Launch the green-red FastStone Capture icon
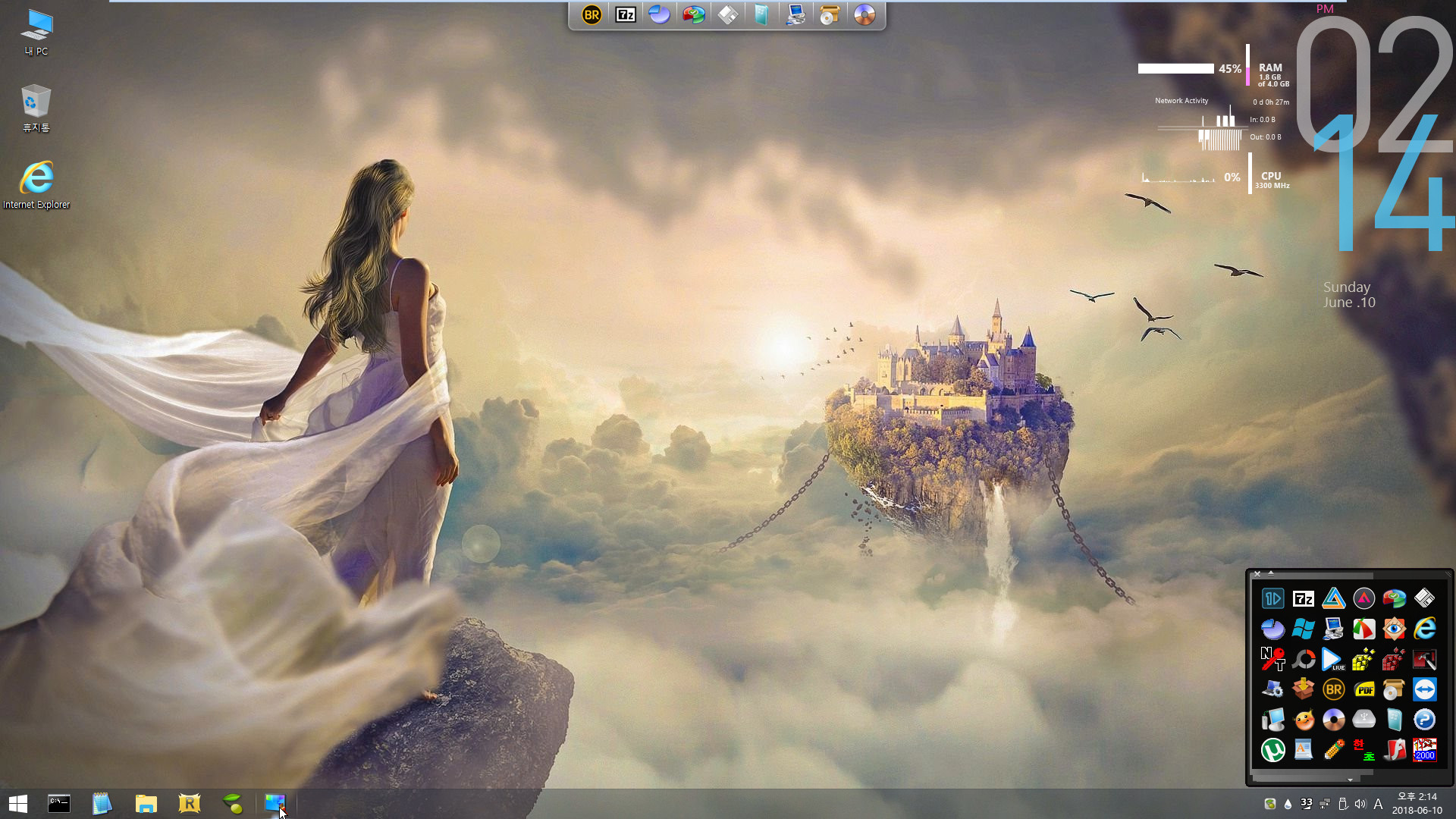The width and height of the screenshot is (1456, 819). 1364,629
